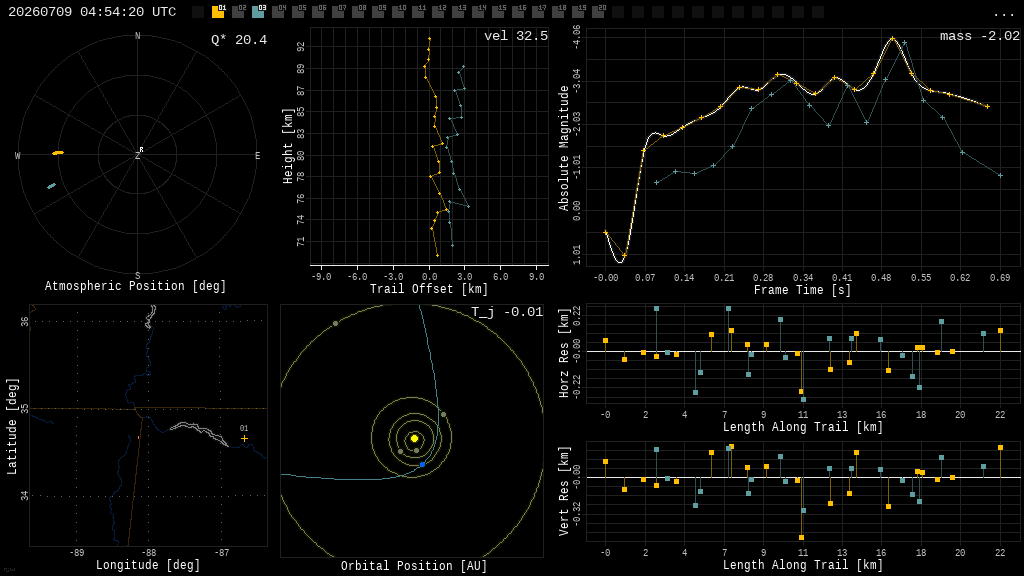Toggle station 07 square
The image size is (1024, 576).
(338, 12)
